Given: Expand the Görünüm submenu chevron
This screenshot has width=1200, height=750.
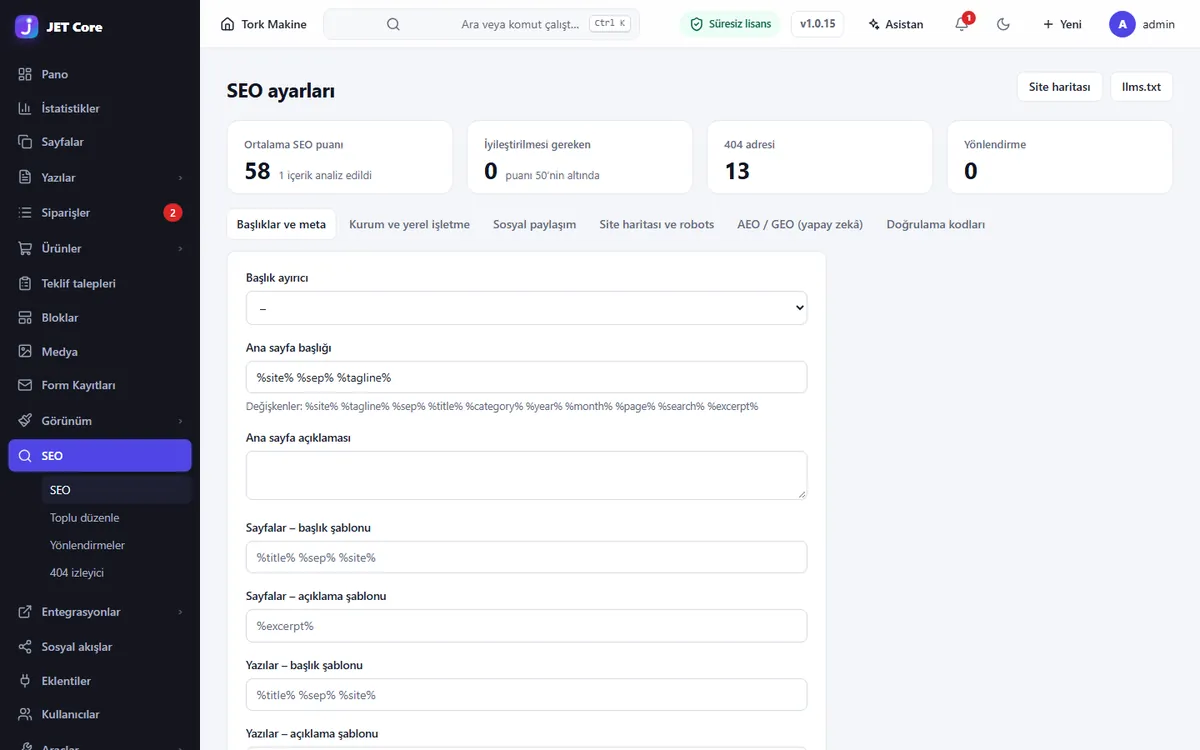Looking at the screenshot, I should [180, 421].
